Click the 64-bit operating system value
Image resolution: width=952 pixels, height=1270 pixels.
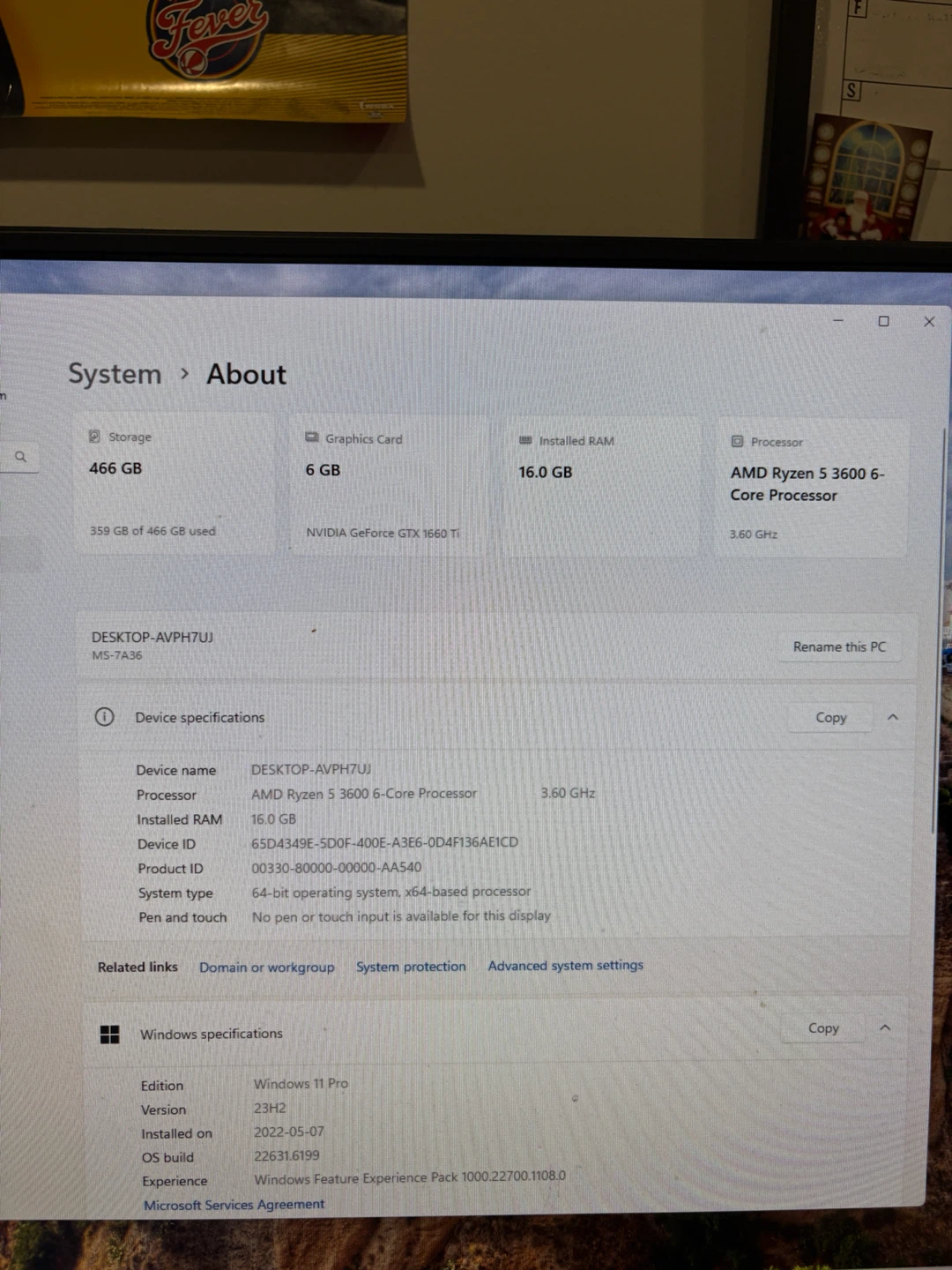click(x=391, y=892)
